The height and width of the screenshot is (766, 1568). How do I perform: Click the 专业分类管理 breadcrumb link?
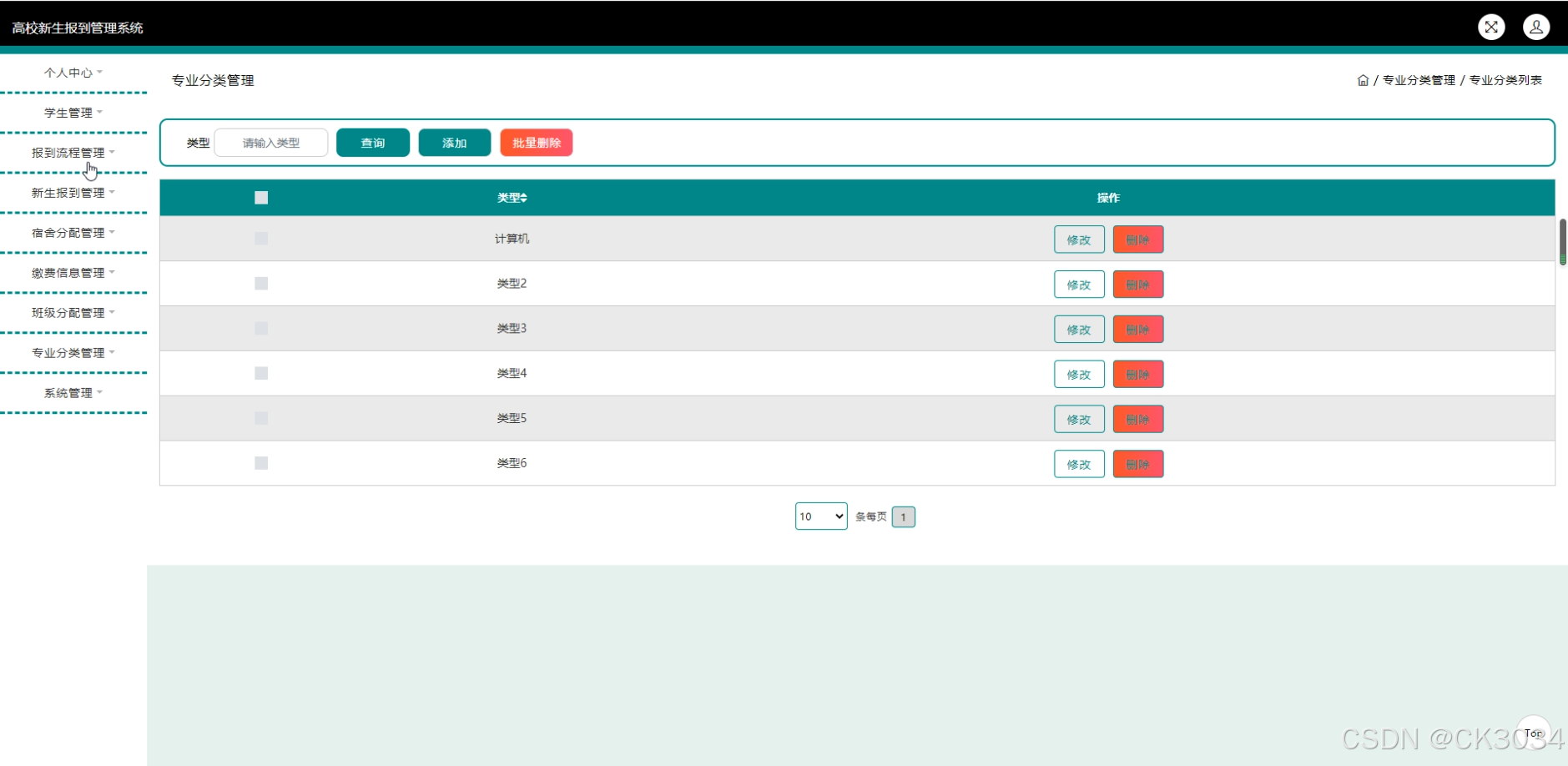click(1419, 80)
